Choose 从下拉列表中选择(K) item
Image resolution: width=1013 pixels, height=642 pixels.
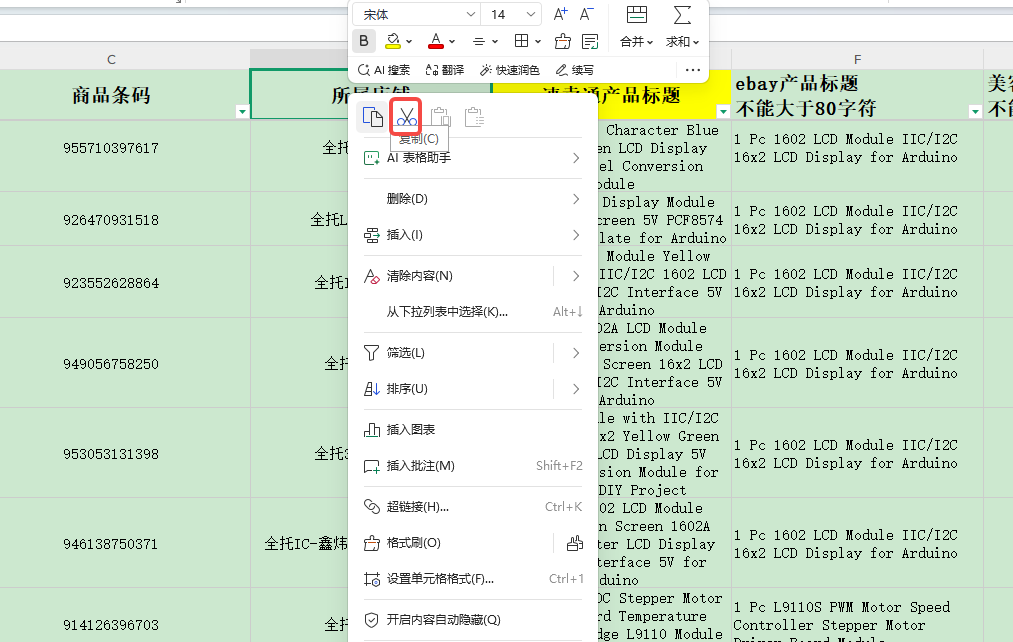coord(472,312)
